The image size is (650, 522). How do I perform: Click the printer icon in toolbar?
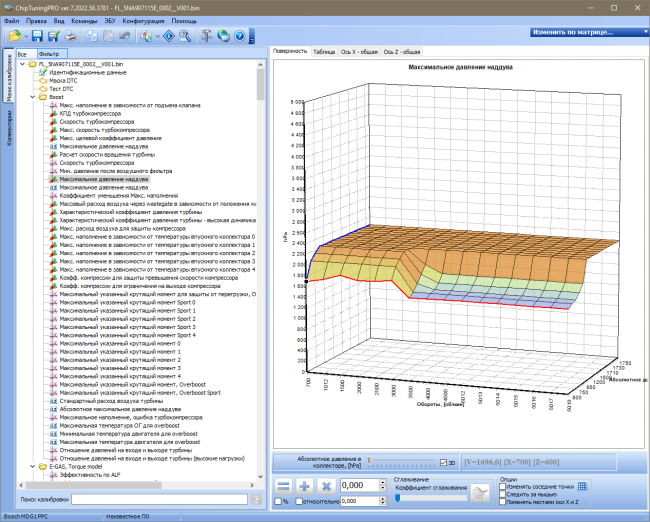(x=70, y=36)
